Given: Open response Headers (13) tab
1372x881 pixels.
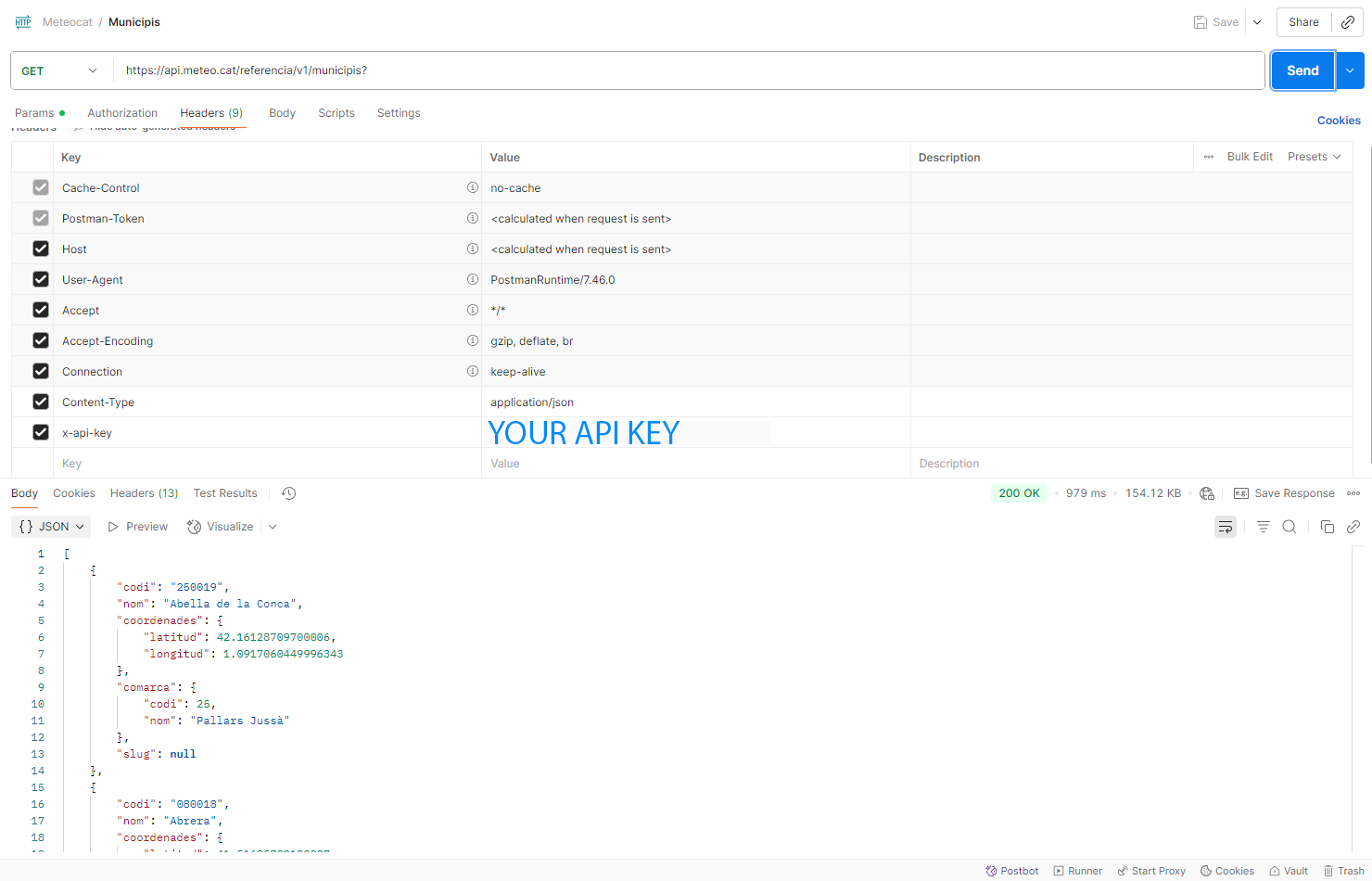Looking at the screenshot, I should pyautogui.click(x=144, y=493).
